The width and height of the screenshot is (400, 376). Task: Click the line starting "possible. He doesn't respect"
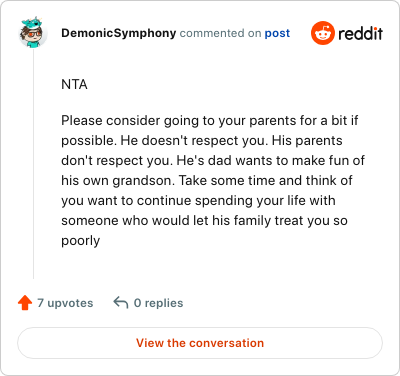point(202,141)
